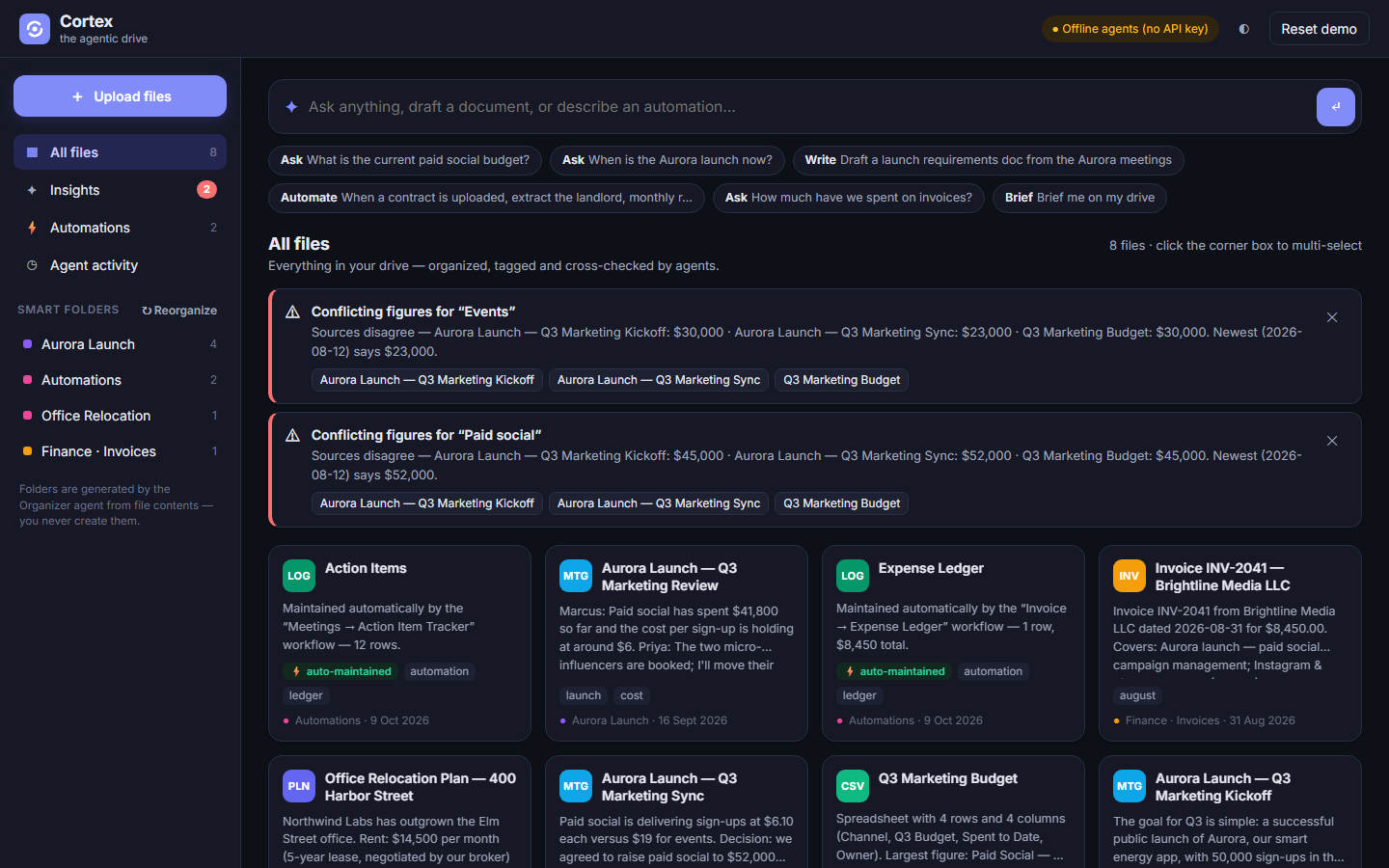Click the INV badge on Invoice INV-2041 card
This screenshot has width=1389, height=868.
tap(1130, 576)
